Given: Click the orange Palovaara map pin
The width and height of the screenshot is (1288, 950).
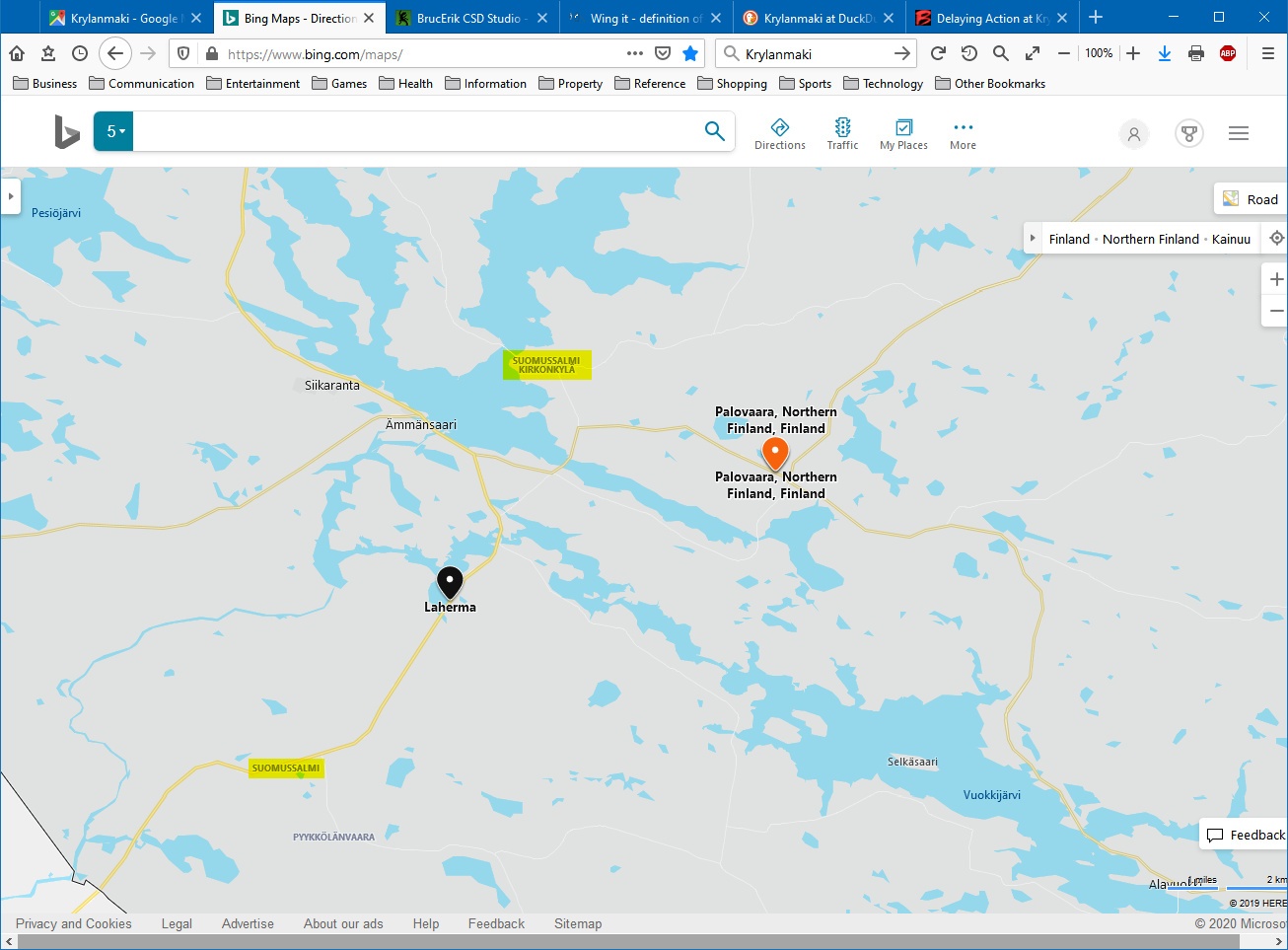Looking at the screenshot, I should (775, 454).
